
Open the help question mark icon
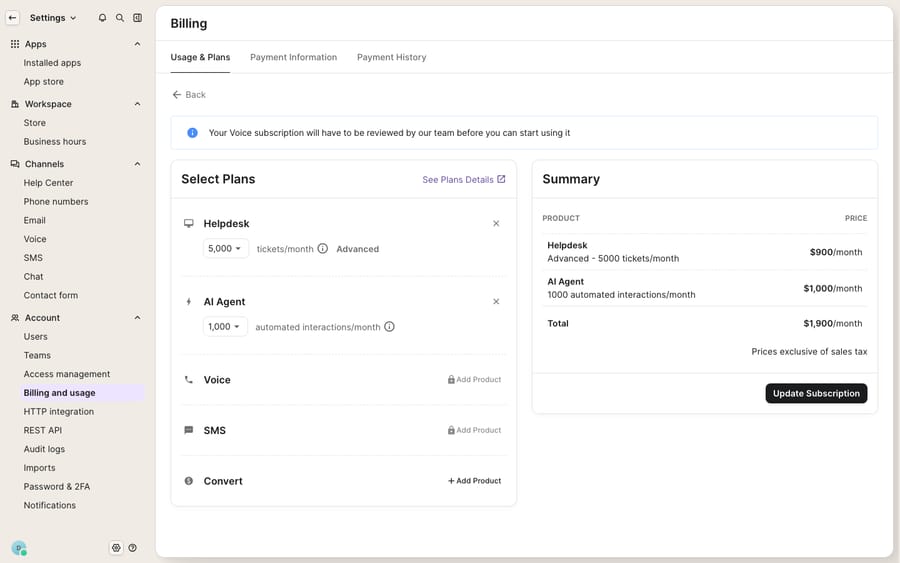click(133, 548)
